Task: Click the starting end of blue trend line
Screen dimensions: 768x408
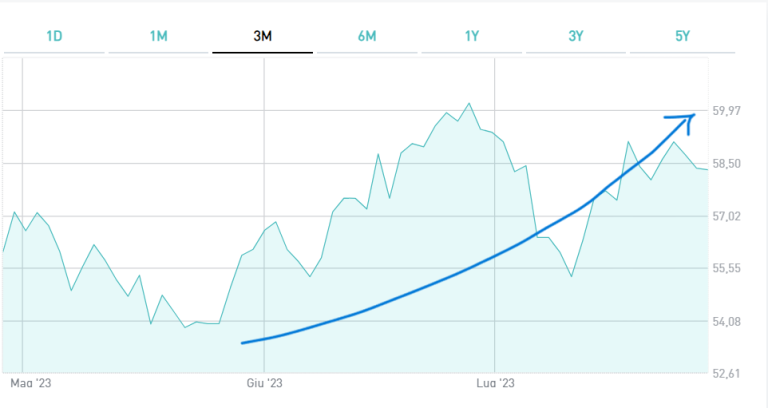Action: 243,343
